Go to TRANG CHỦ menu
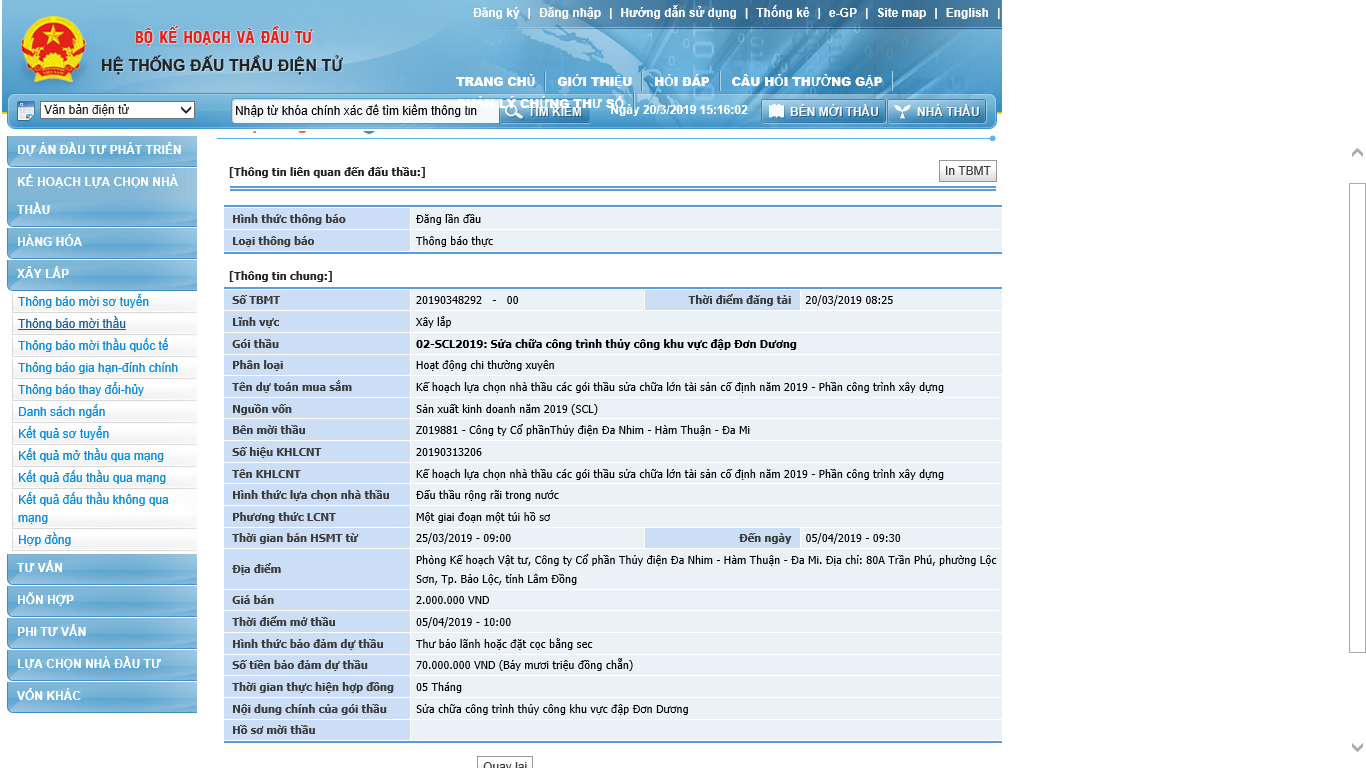 (496, 81)
